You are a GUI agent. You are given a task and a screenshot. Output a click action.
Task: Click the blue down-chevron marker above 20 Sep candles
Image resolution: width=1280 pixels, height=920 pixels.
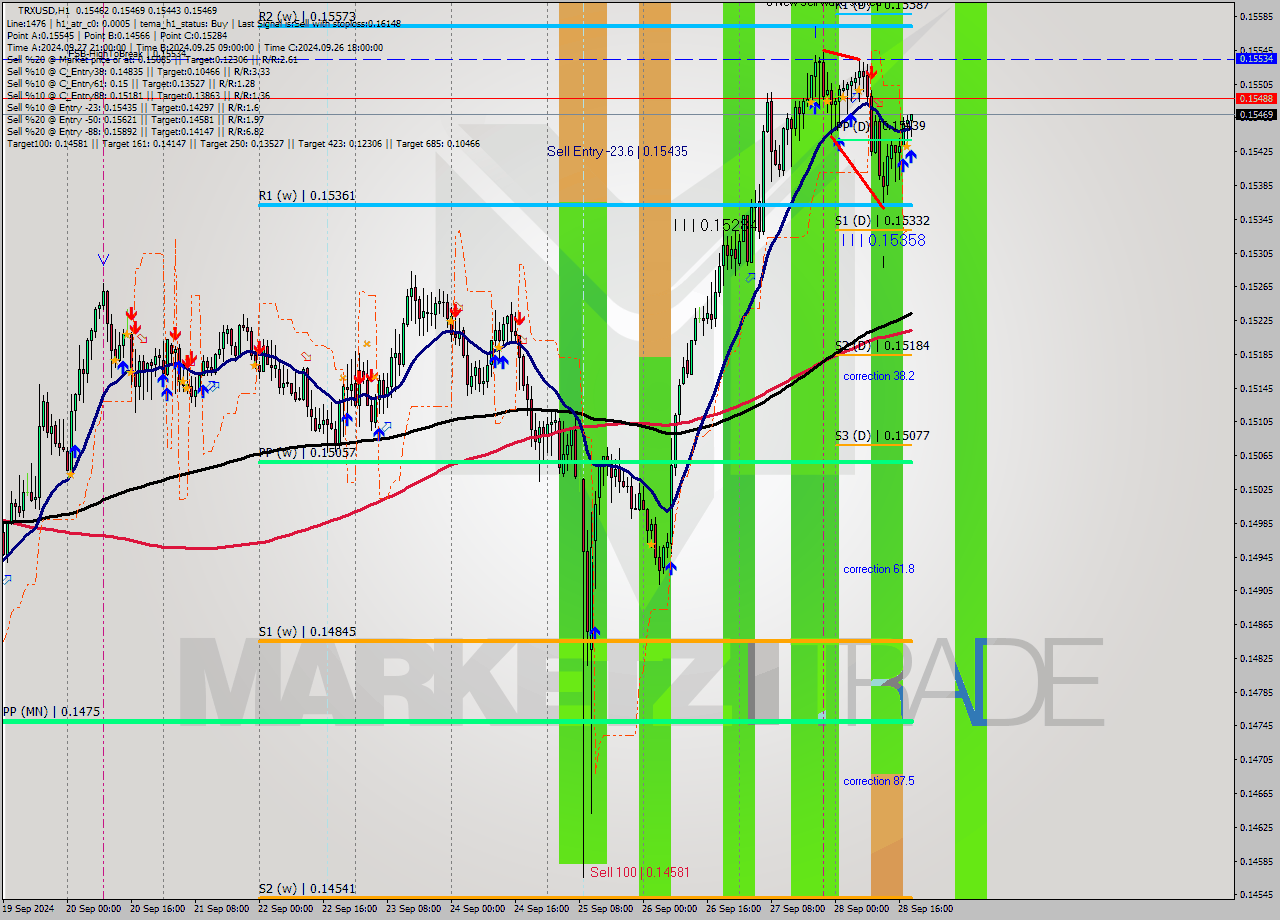(x=104, y=260)
